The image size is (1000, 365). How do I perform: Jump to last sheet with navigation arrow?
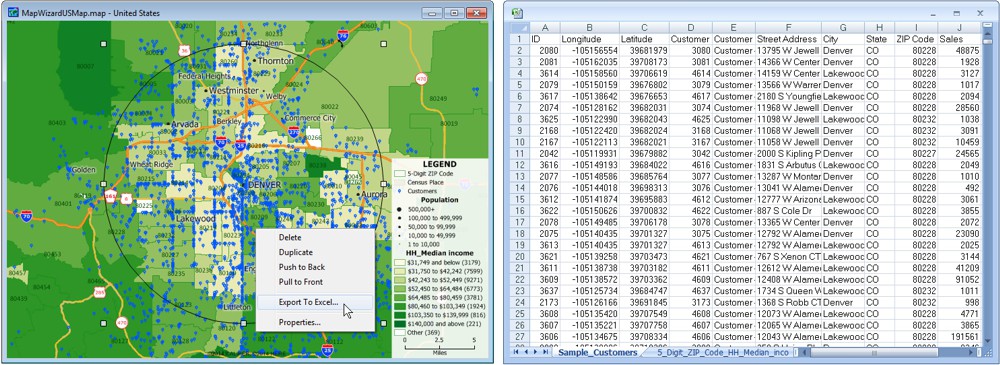click(x=544, y=352)
